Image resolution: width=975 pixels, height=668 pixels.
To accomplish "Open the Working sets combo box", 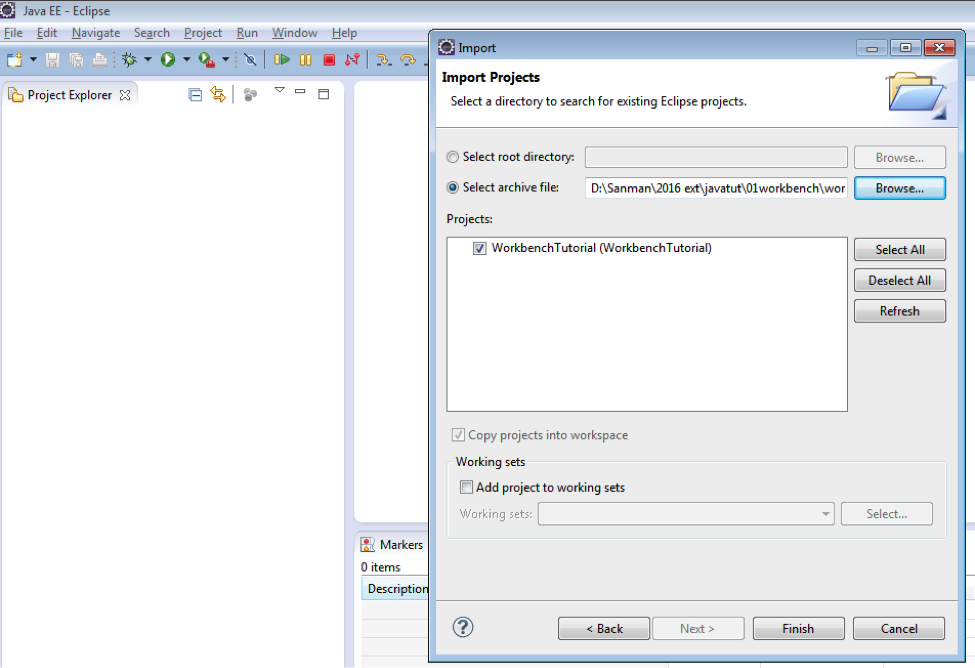I will point(686,514).
